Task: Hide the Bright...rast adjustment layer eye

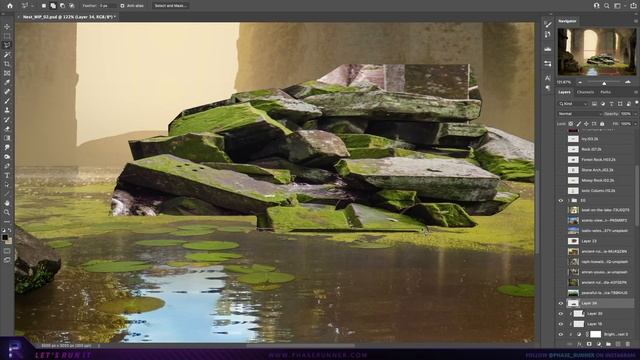Action: (561, 334)
